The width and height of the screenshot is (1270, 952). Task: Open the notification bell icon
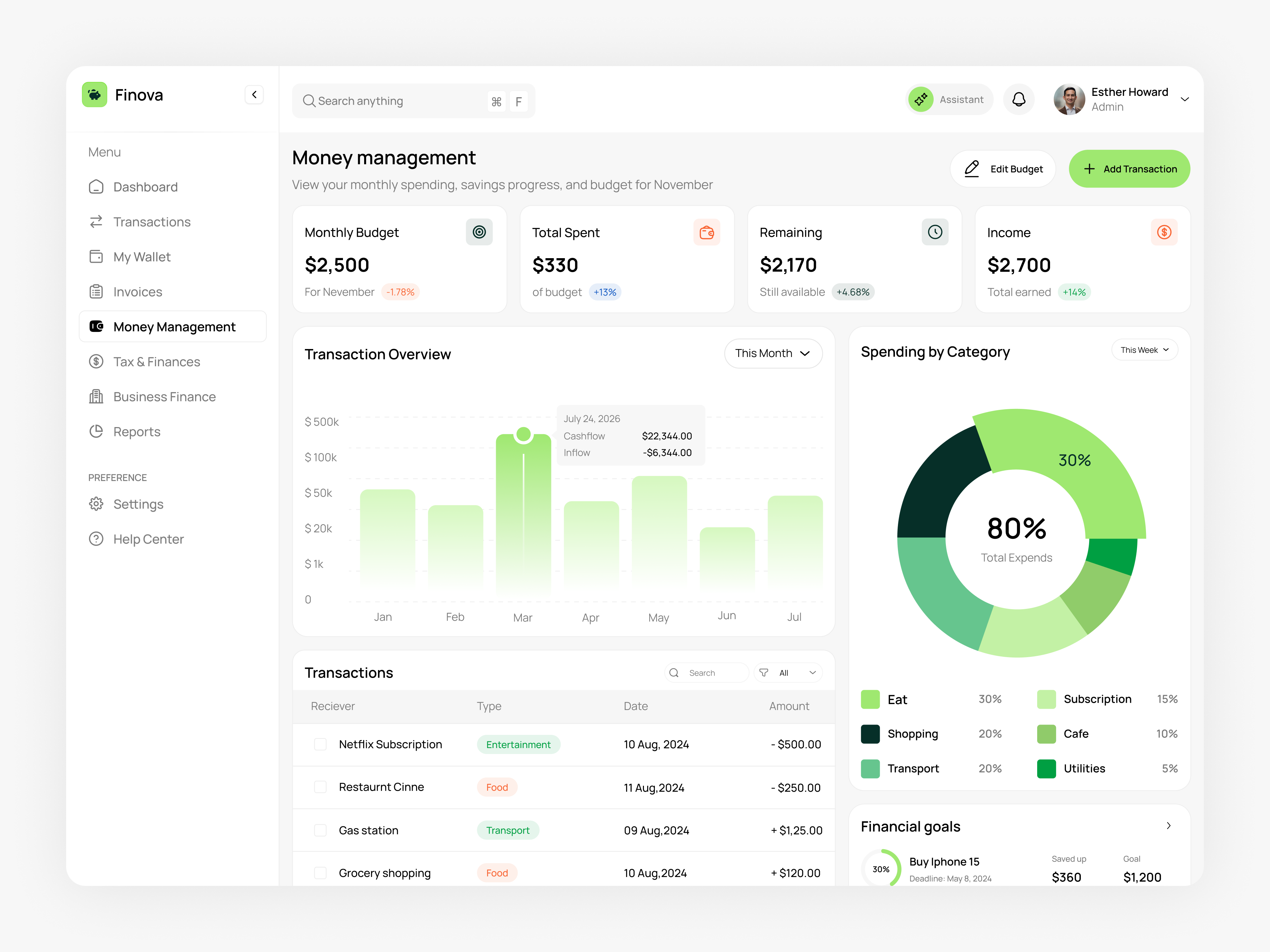point(1019,99)
